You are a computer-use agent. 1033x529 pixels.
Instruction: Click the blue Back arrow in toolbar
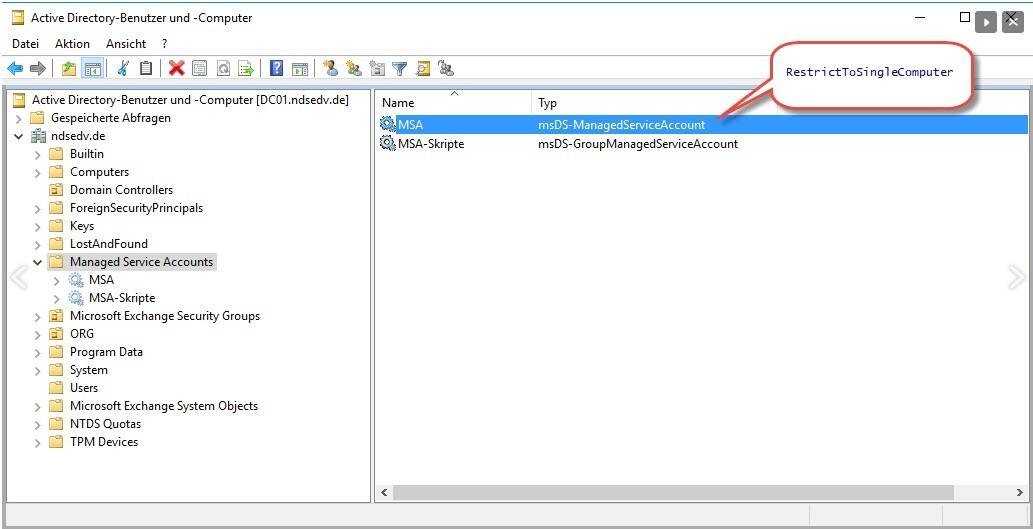click(x=15, y=68)
